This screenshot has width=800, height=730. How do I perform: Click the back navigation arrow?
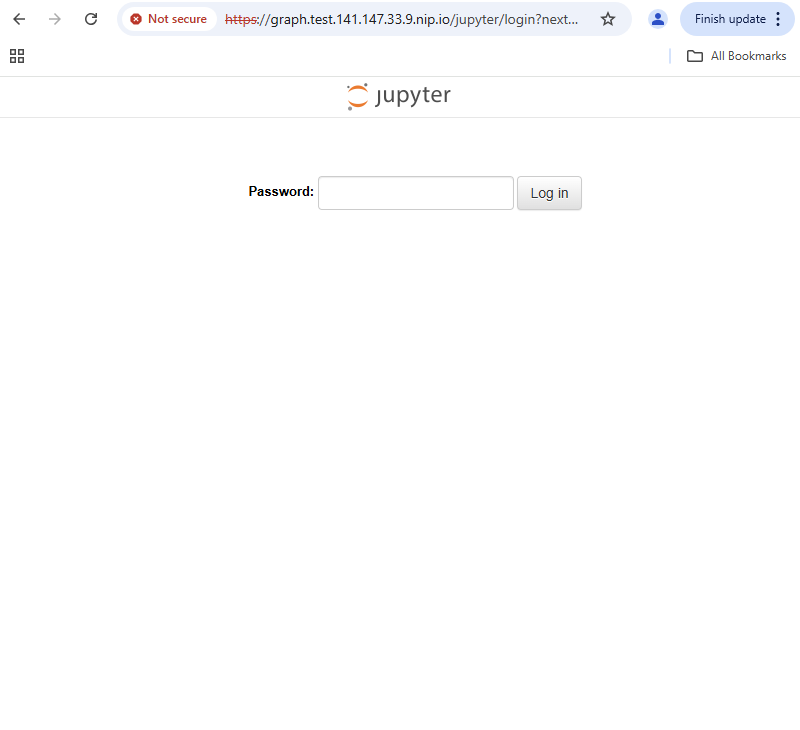coord(19,19)
